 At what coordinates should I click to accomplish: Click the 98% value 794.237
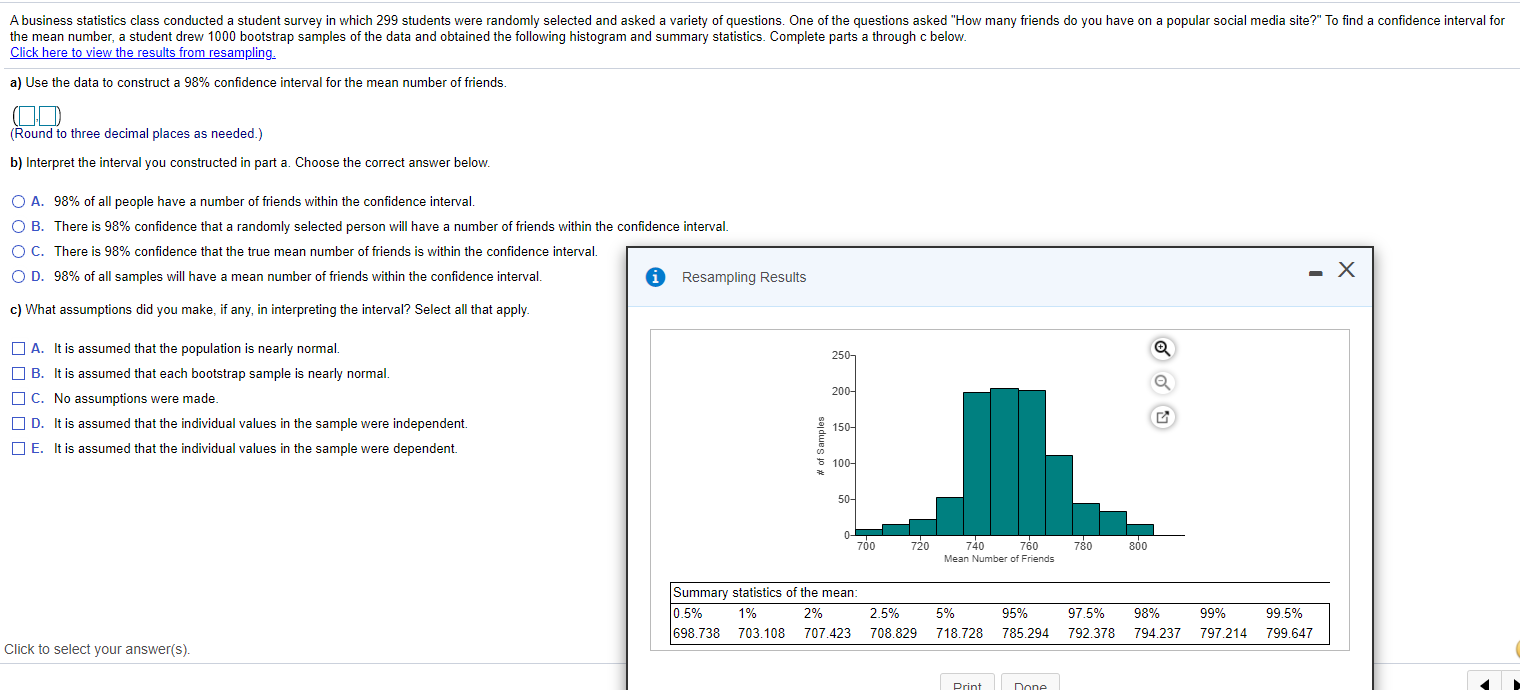tap(1157, 633)
